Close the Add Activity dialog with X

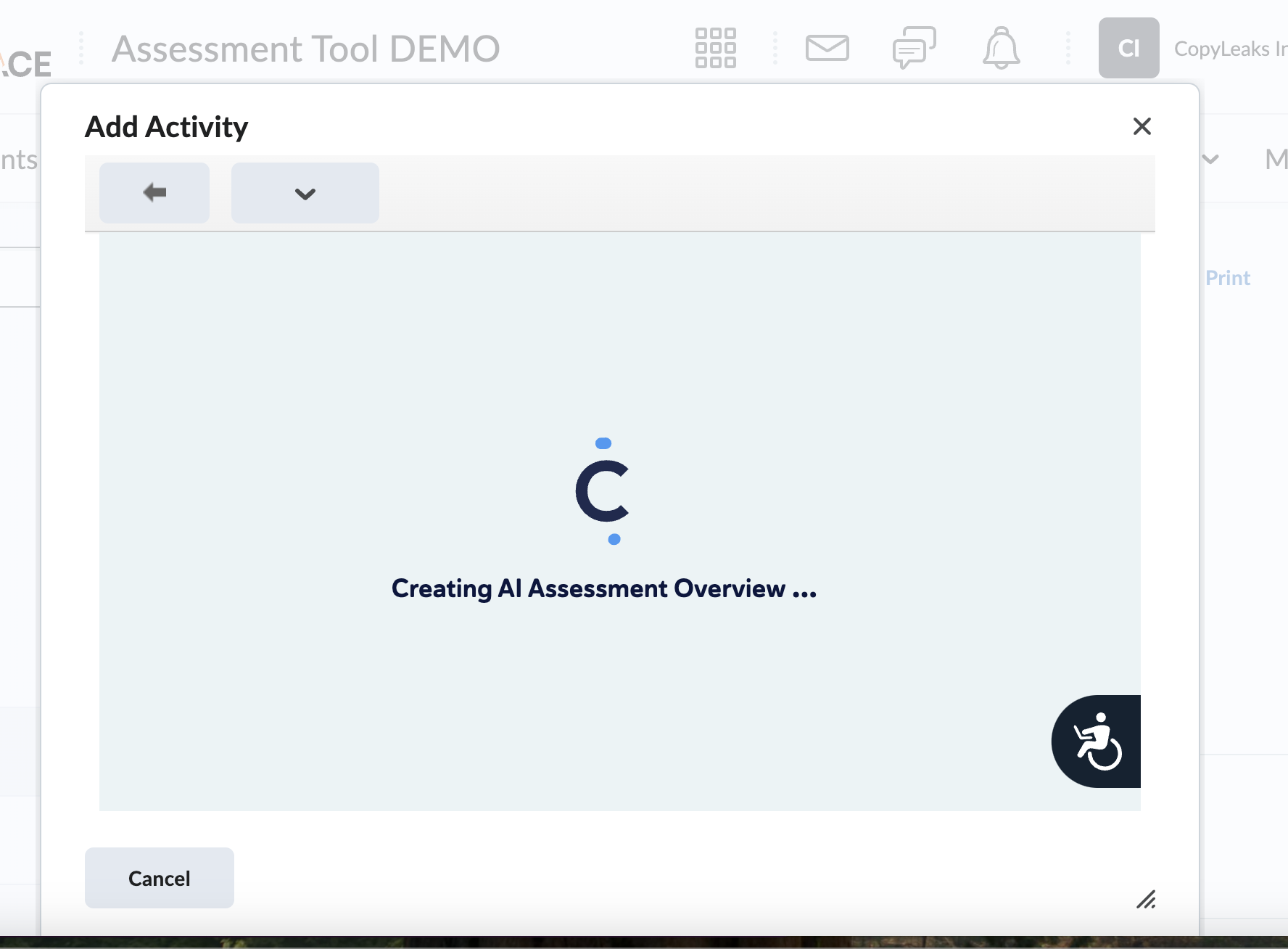[1142, 126]
